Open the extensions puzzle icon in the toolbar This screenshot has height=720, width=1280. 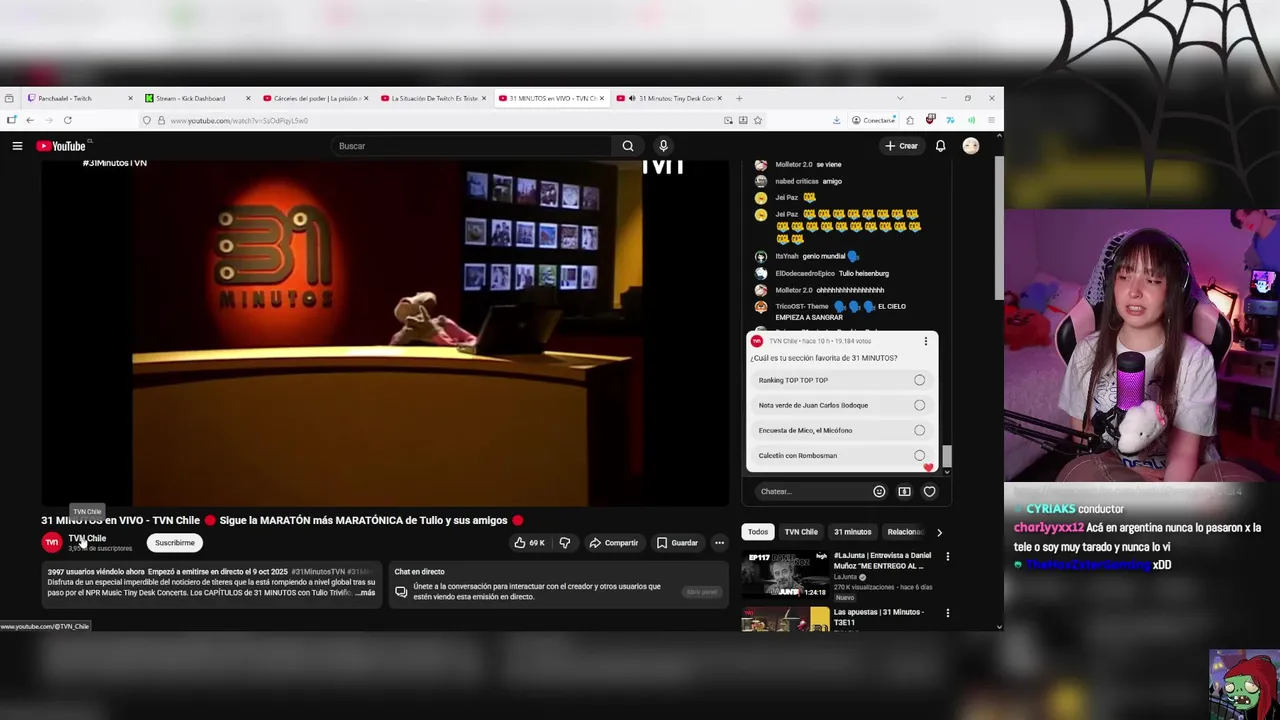point(909,120)
